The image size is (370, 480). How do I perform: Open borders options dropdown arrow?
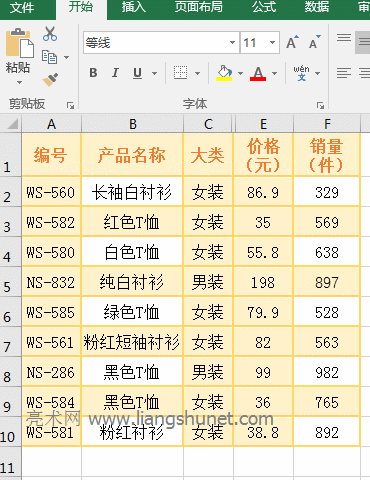point(197,73)
